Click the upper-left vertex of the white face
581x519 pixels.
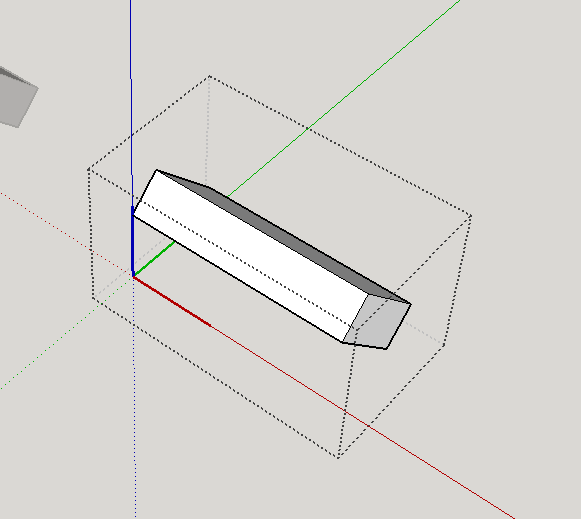[x=157, y=170]
